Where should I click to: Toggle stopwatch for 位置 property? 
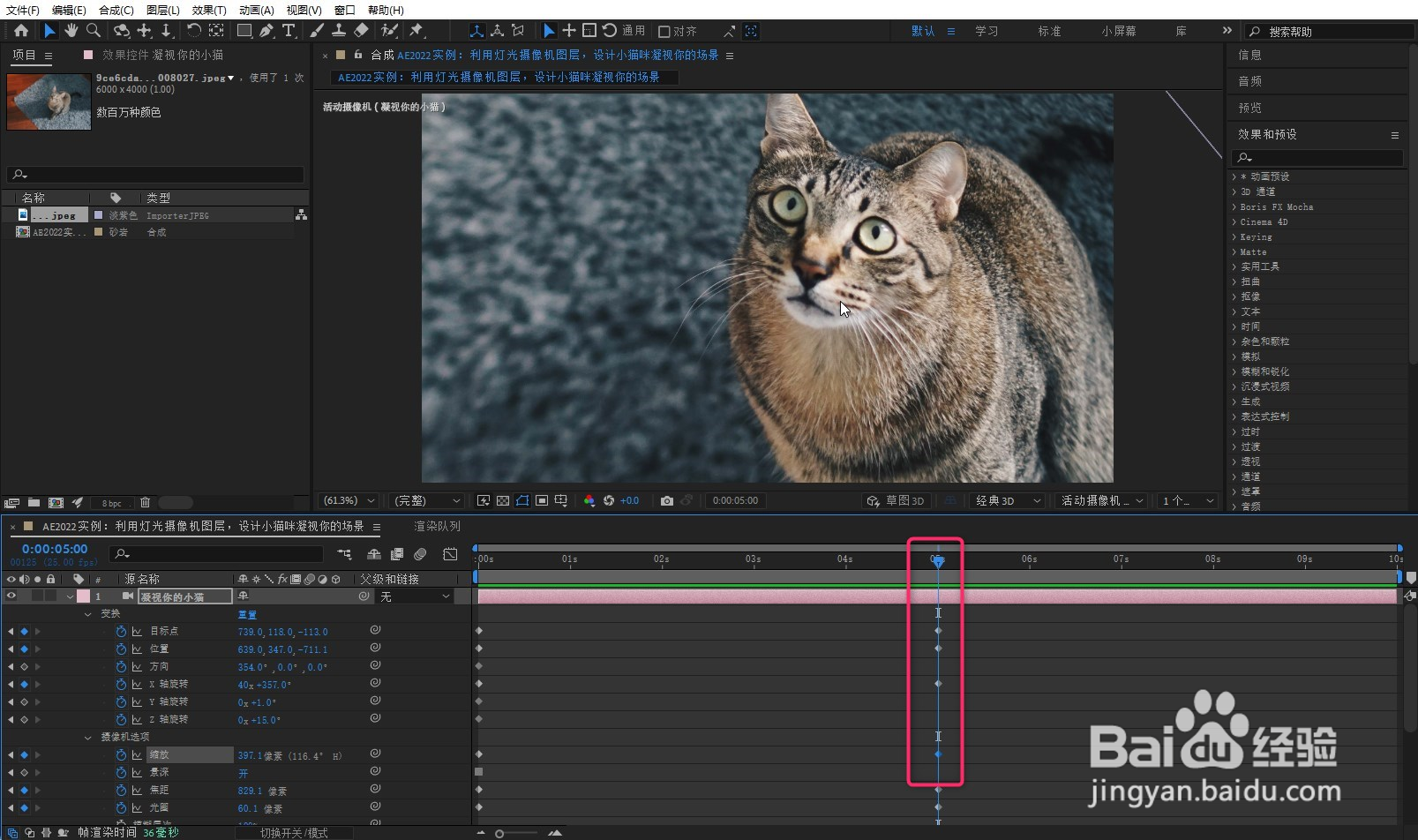(x=121, y=649)
